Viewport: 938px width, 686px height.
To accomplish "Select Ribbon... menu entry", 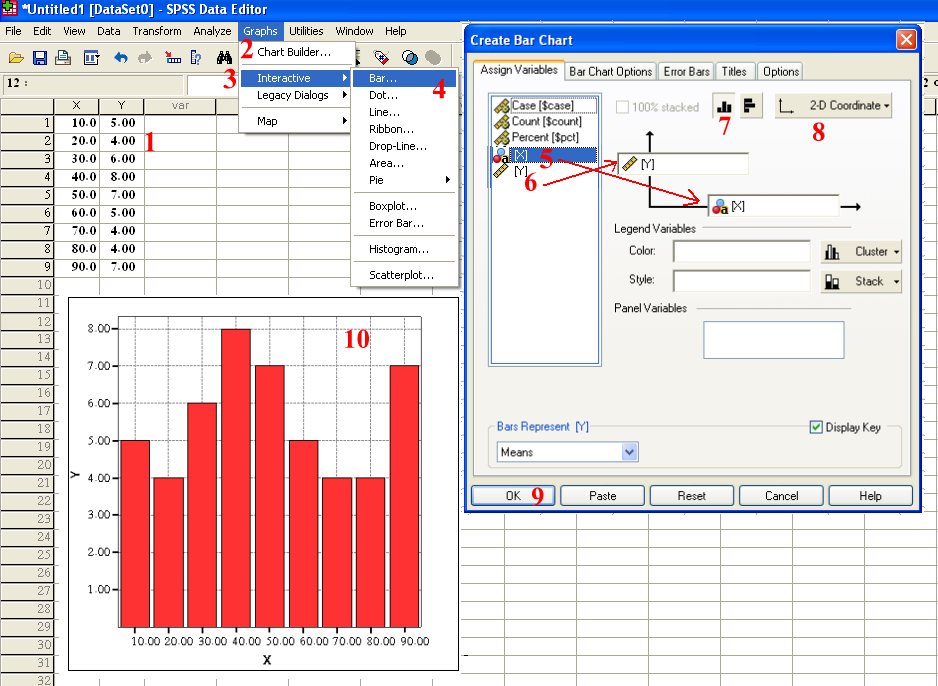I will [405, 129].
